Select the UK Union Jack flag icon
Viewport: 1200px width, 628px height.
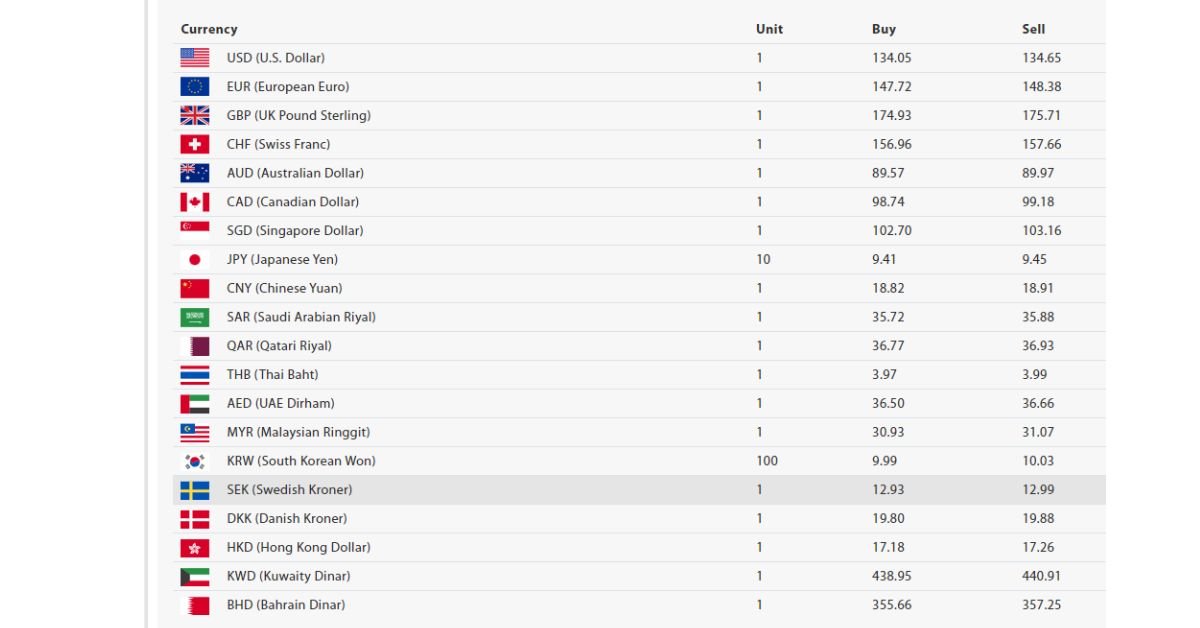tap(195, 115)
